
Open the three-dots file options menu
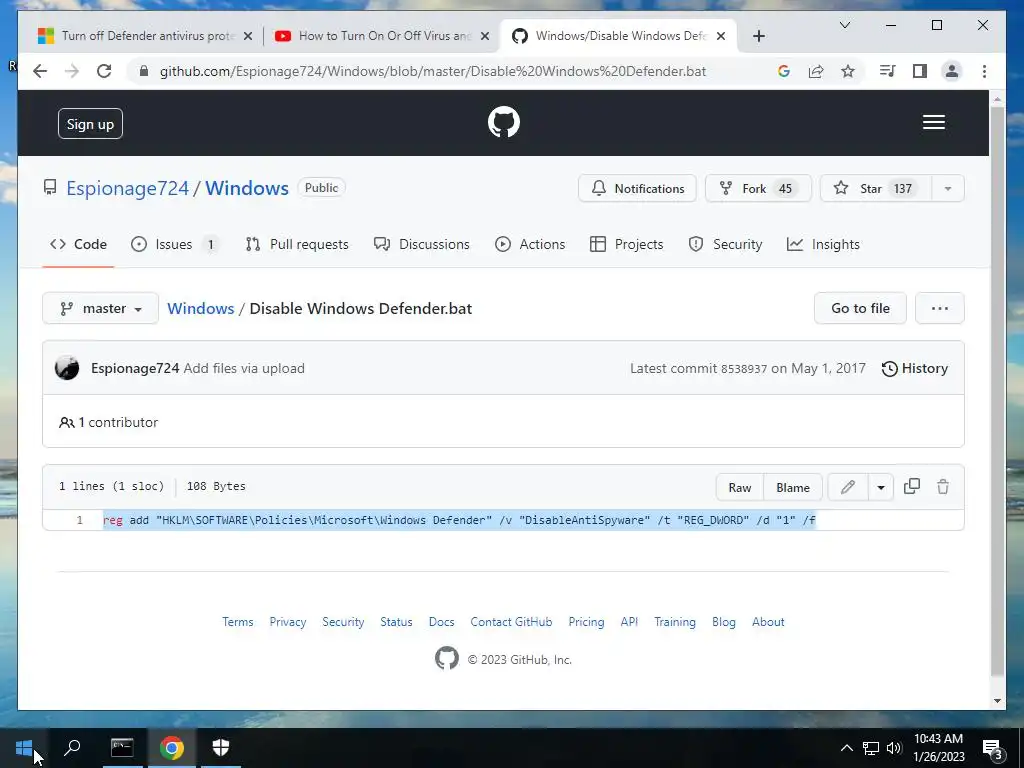point(940,308)
